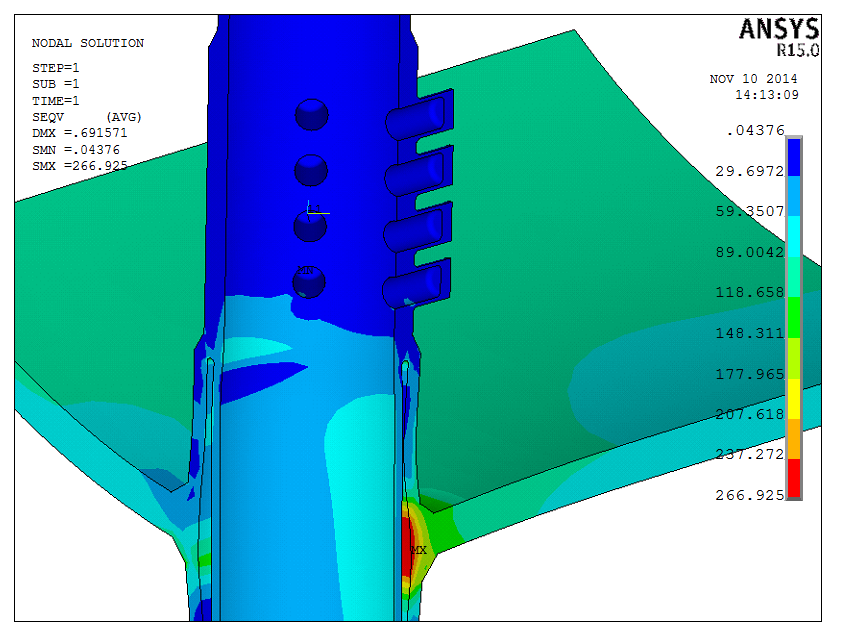This screenshot has height=636, width=845.
Task: Click legend value 207.618
Action: pyautogui.click(x=750, y=414)
